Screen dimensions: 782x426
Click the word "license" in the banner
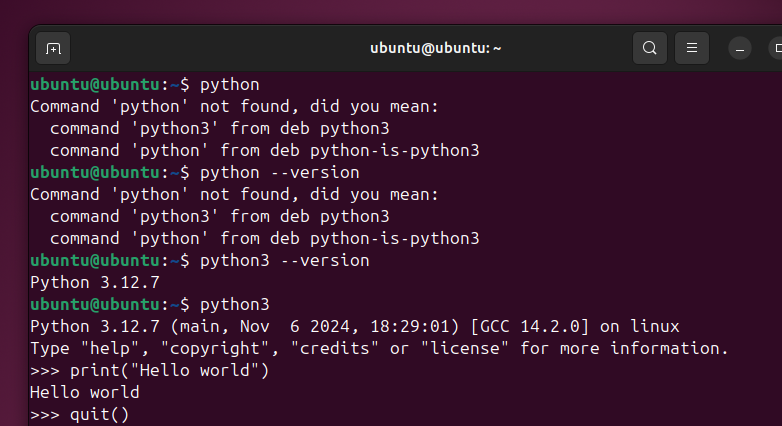pos(464,348)
